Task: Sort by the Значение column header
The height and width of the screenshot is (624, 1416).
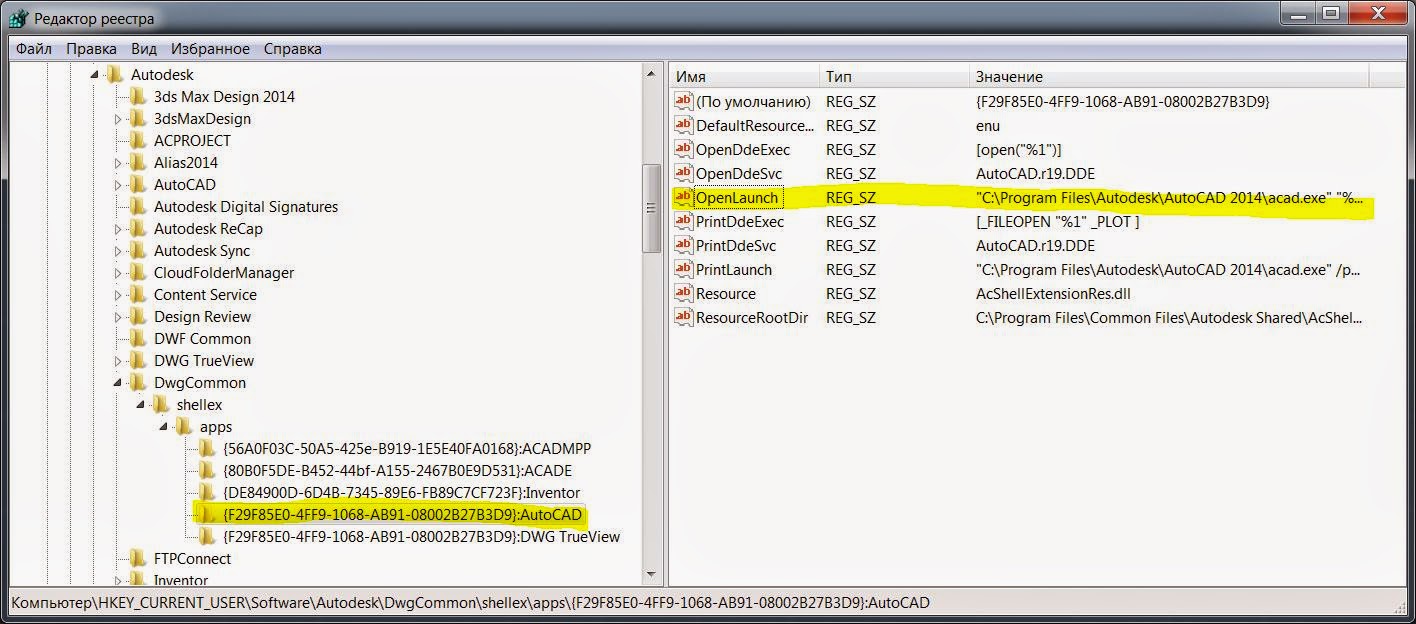Action: [x=1169, y=77]
